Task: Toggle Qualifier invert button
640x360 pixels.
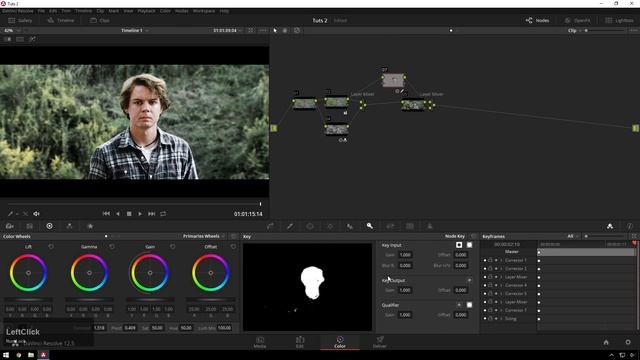Action: pyautogui.click(x=459, y=305)
